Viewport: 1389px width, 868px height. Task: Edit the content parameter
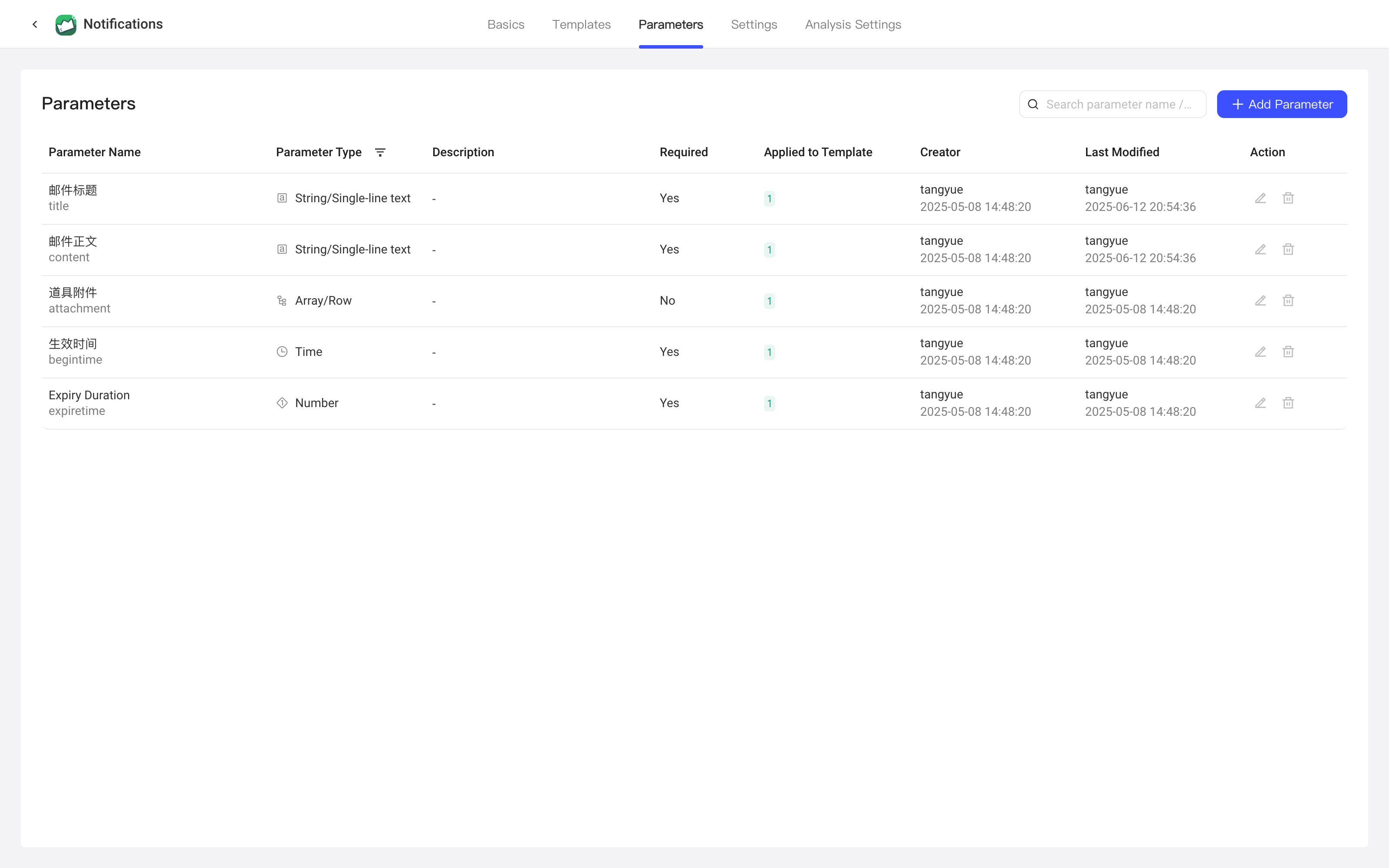[x=1261, y=249]
